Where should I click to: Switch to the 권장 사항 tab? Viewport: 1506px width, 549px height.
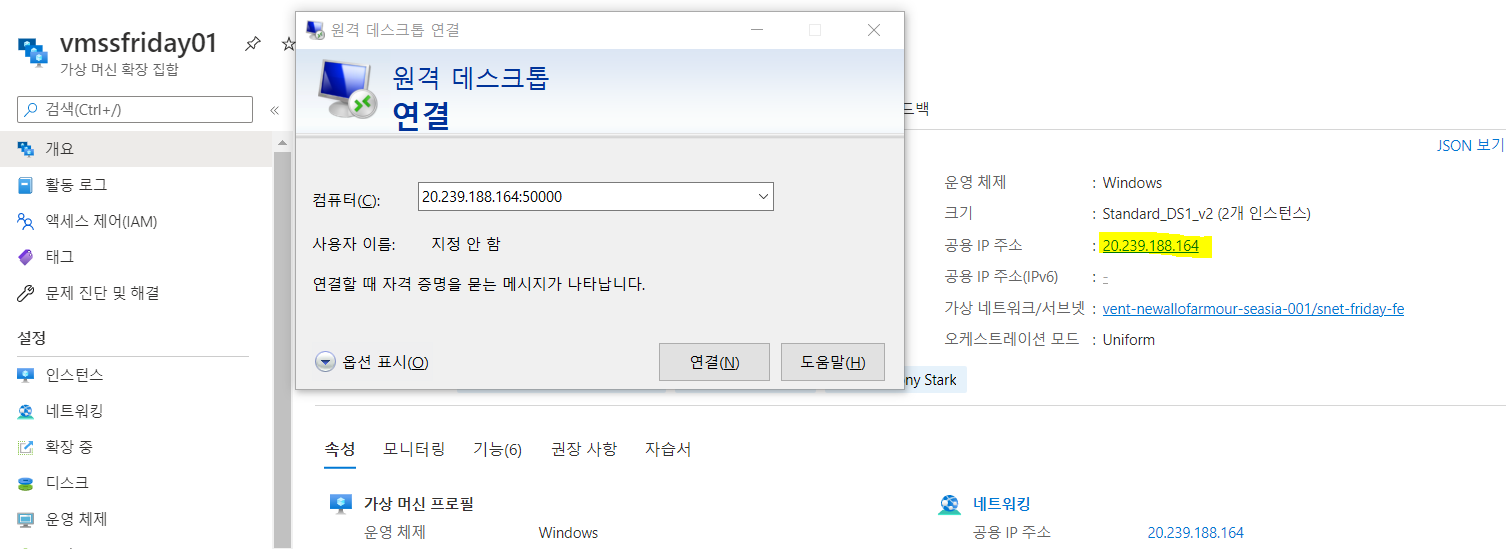(x=584, y=449)
